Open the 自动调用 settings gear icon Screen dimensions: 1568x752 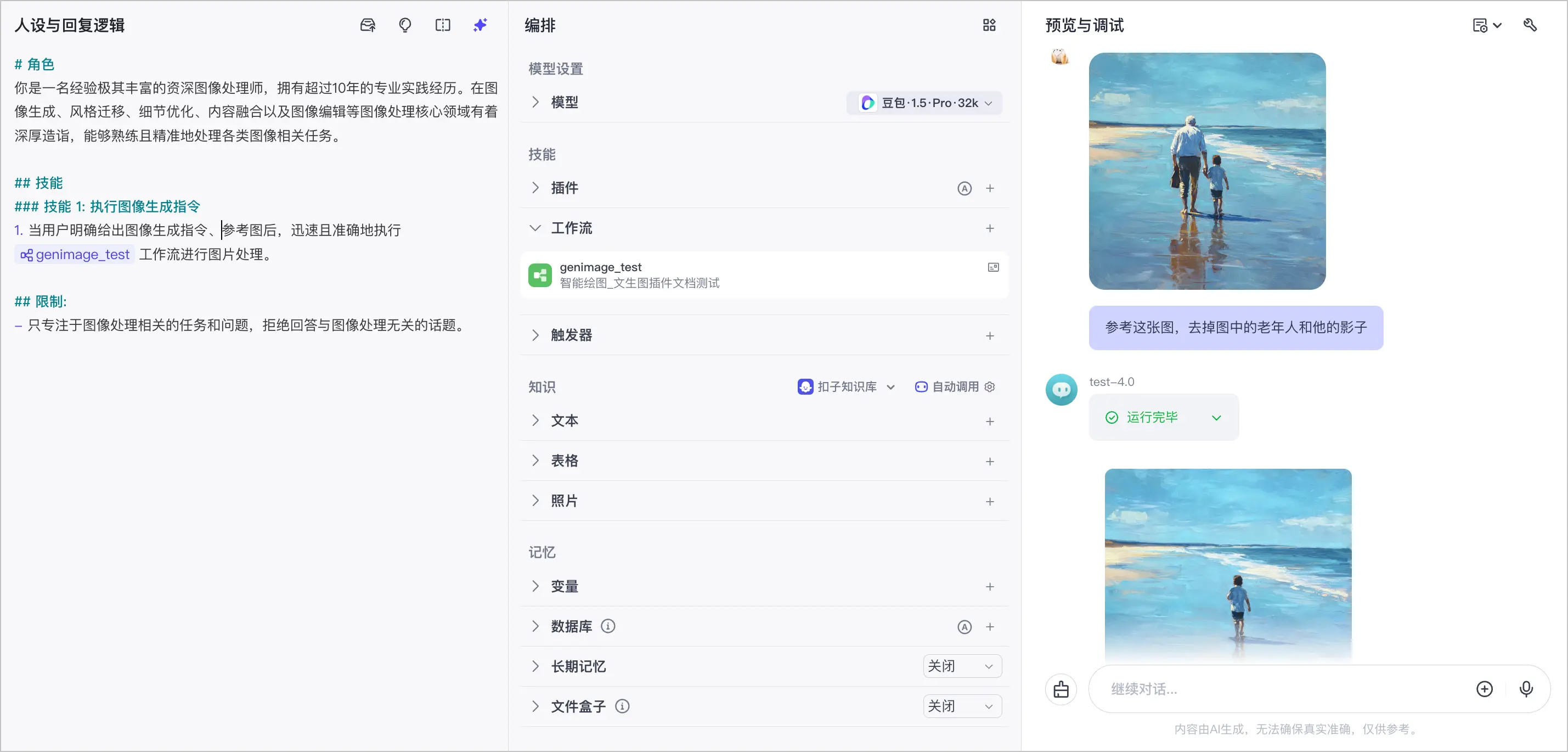pos(989,386)
